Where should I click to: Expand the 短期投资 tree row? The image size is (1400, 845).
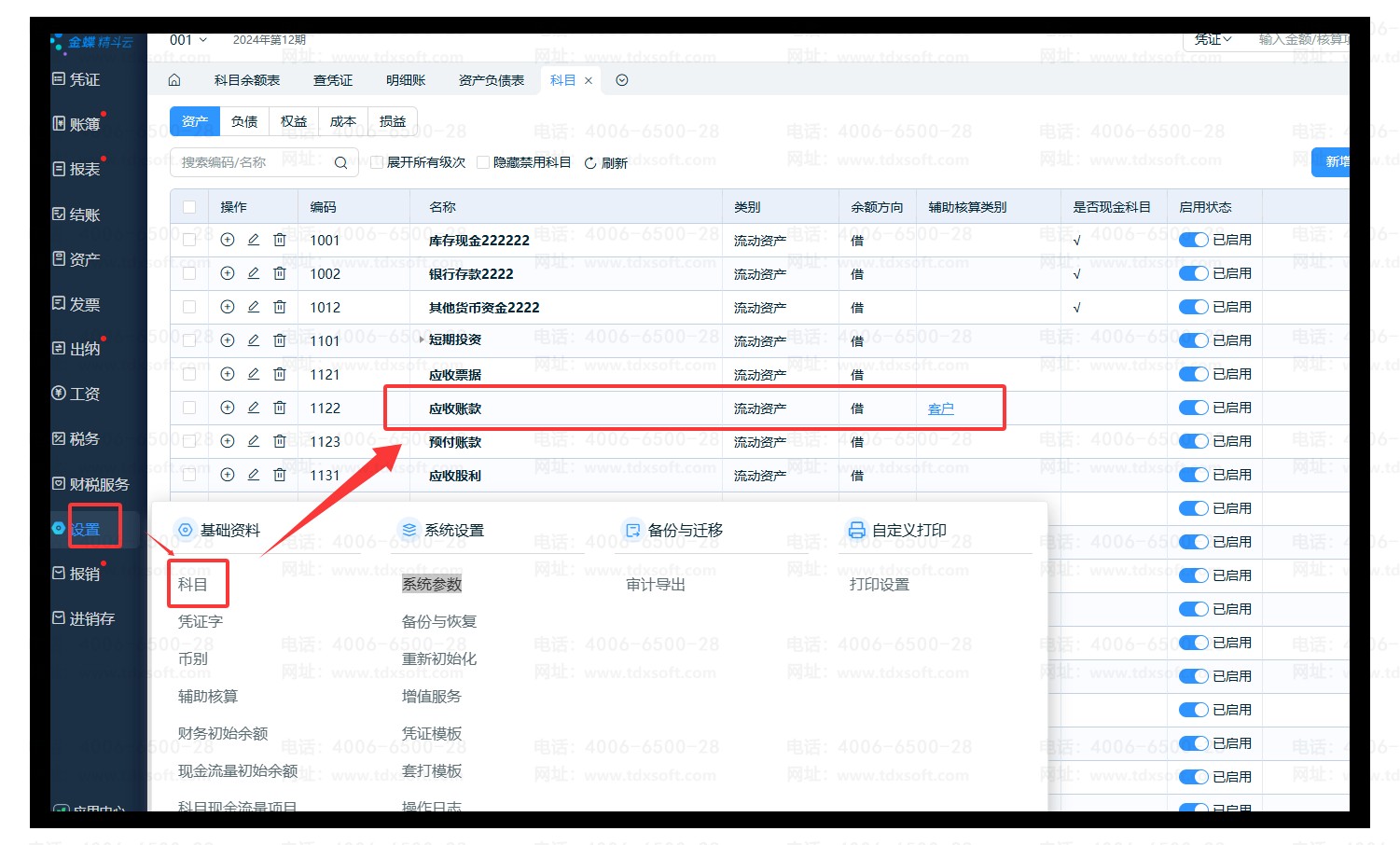coord(422,339)
